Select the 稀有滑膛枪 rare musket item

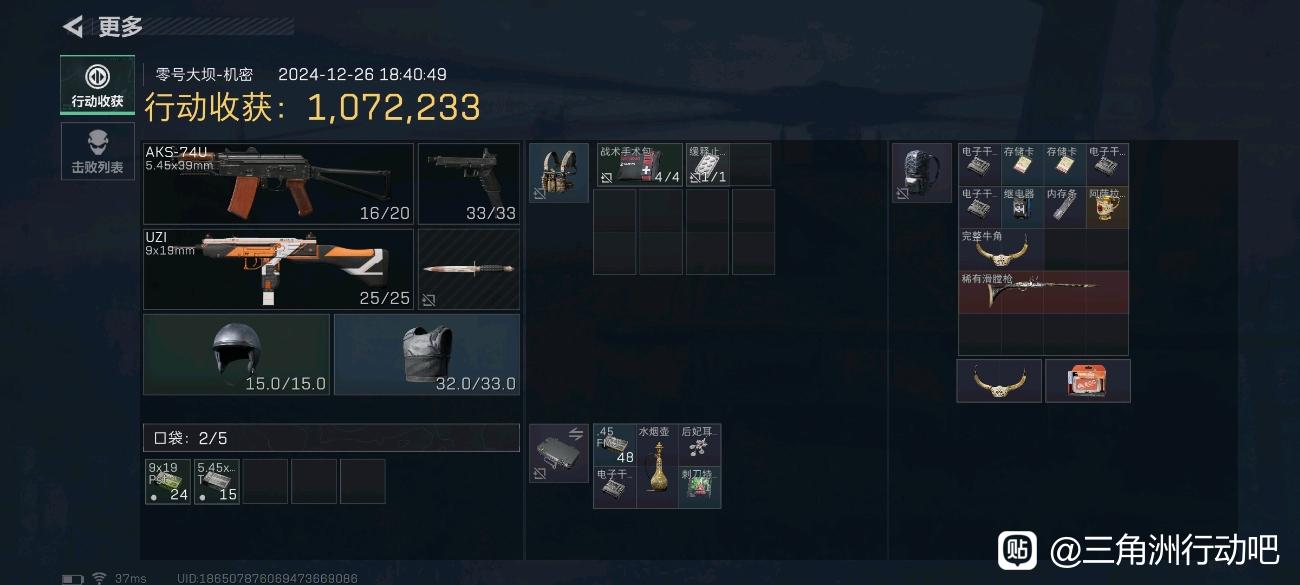[x=1043, y=292]
